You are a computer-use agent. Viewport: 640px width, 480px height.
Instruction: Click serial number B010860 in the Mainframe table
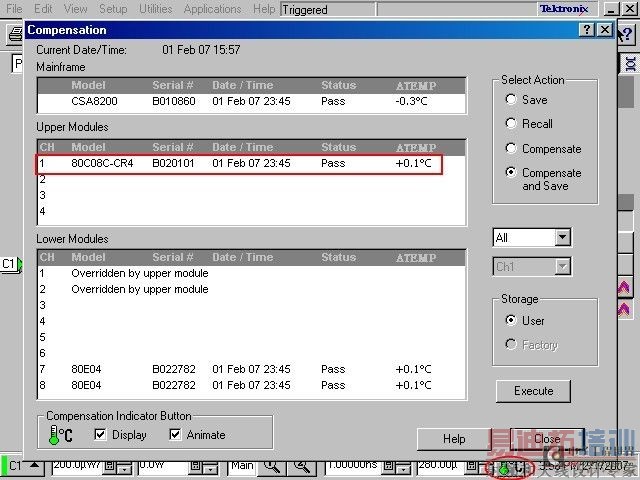tap(173, 101)
